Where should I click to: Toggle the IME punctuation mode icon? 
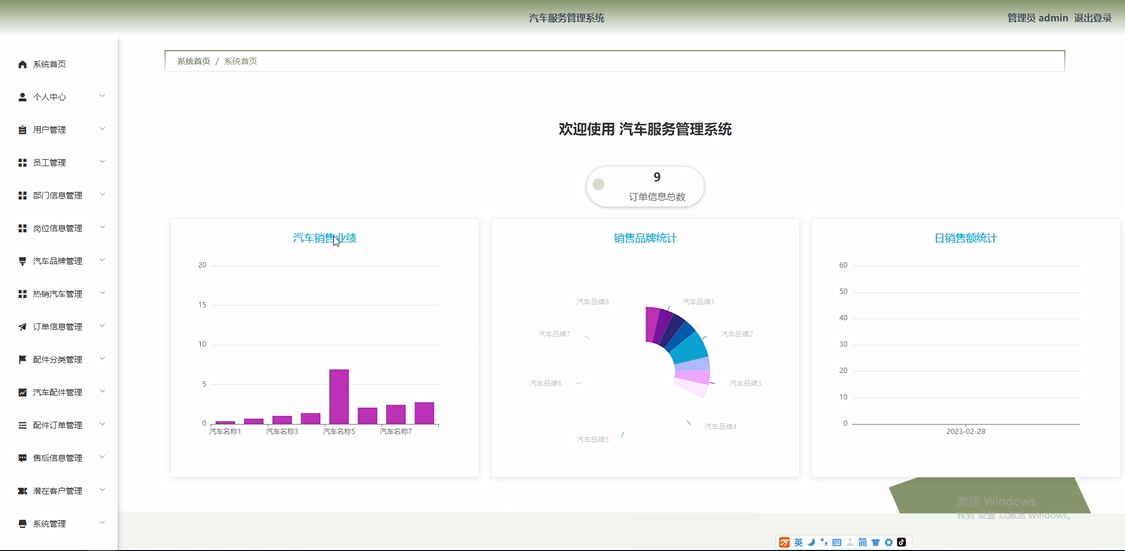tap(824, 542)
